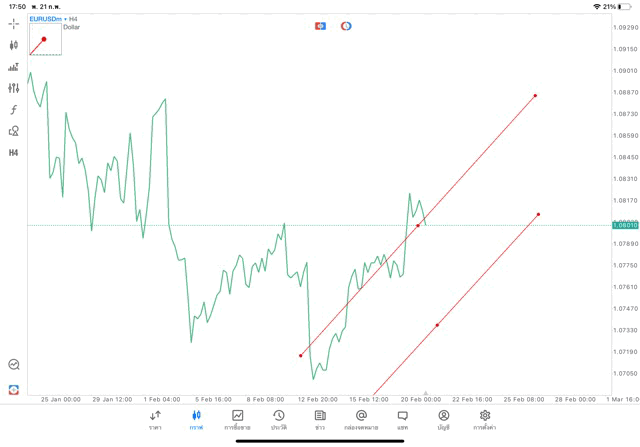Open the trade (การซื้อขาย) tab
This screenshot has height=447, width=640.
[238, 419]
